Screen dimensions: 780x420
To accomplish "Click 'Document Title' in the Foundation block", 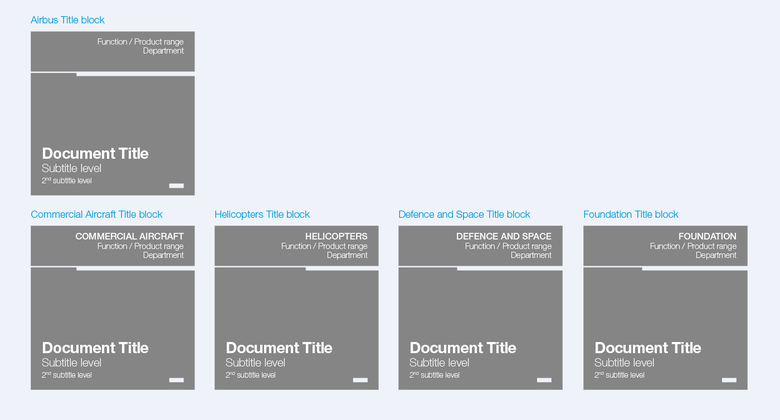I will click(648, 348).
